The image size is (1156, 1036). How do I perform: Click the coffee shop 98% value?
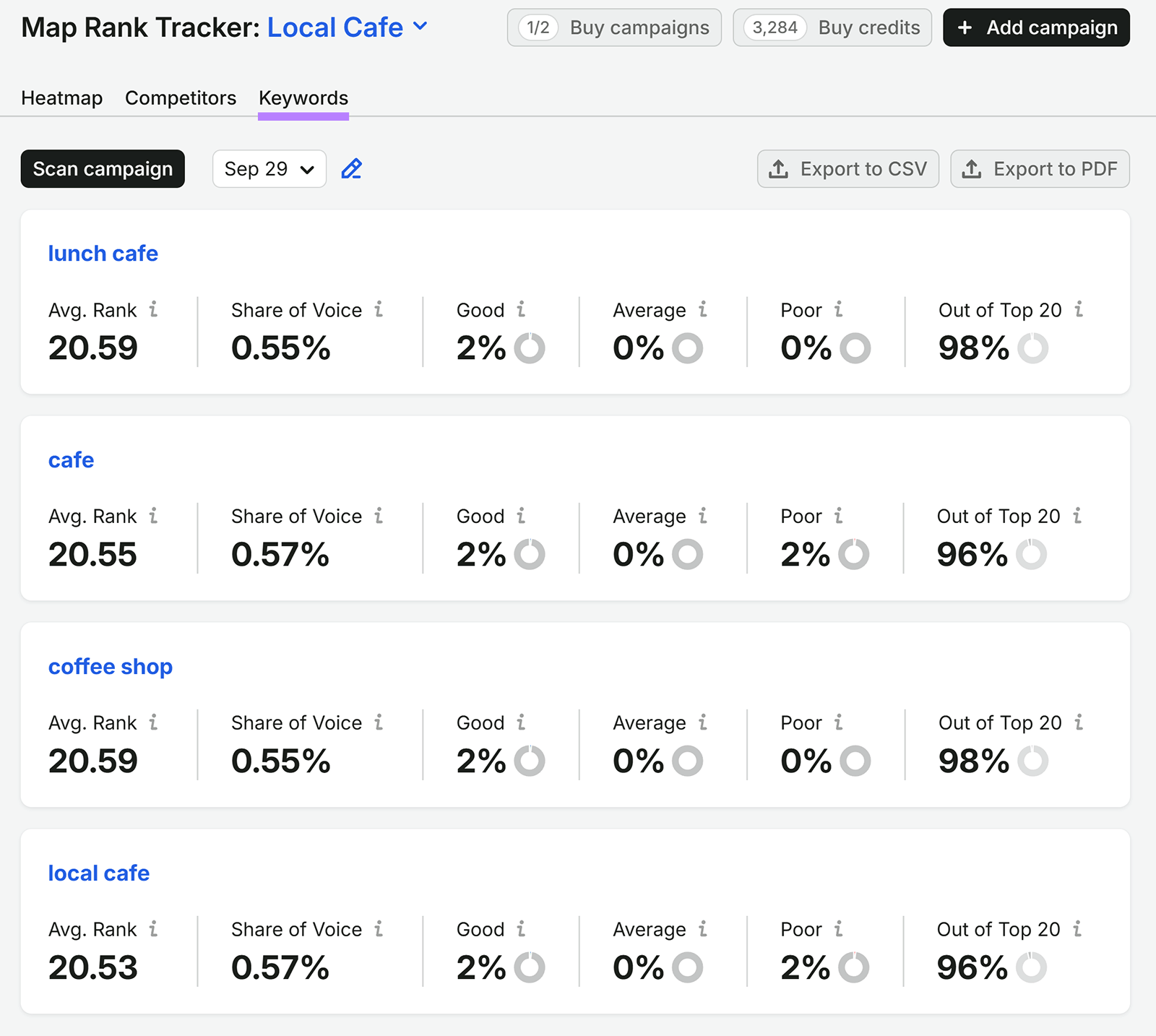[x=974, y=761]
